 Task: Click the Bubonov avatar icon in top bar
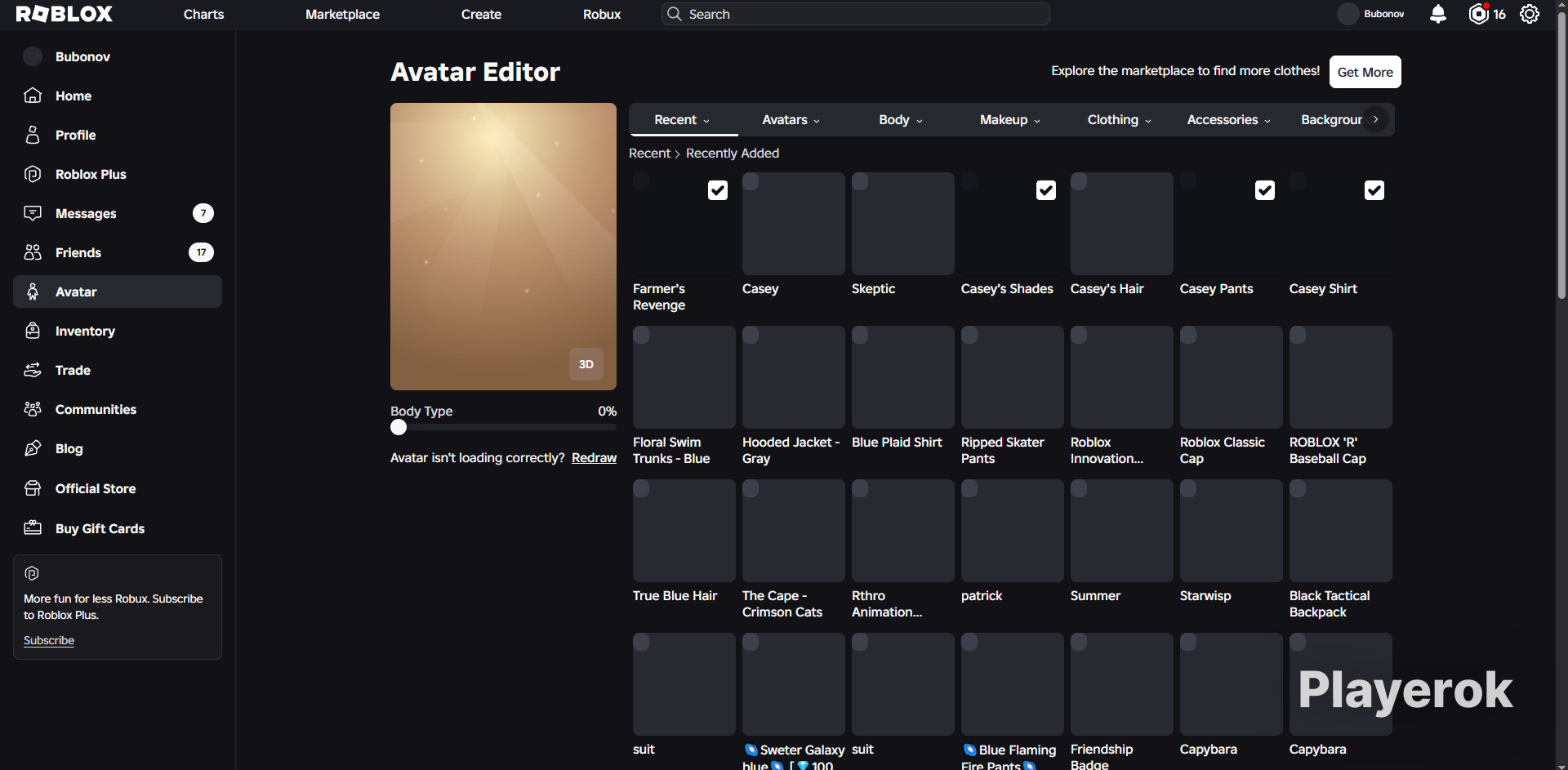[x=1347, y=14]
